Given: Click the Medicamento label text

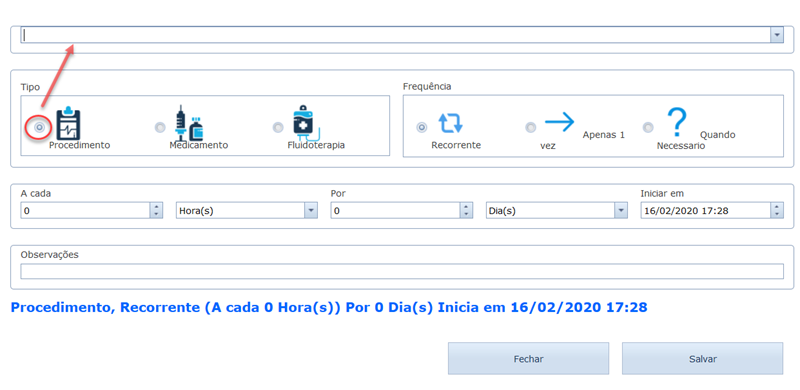Looking at the screenshot, I should [199, 145].
